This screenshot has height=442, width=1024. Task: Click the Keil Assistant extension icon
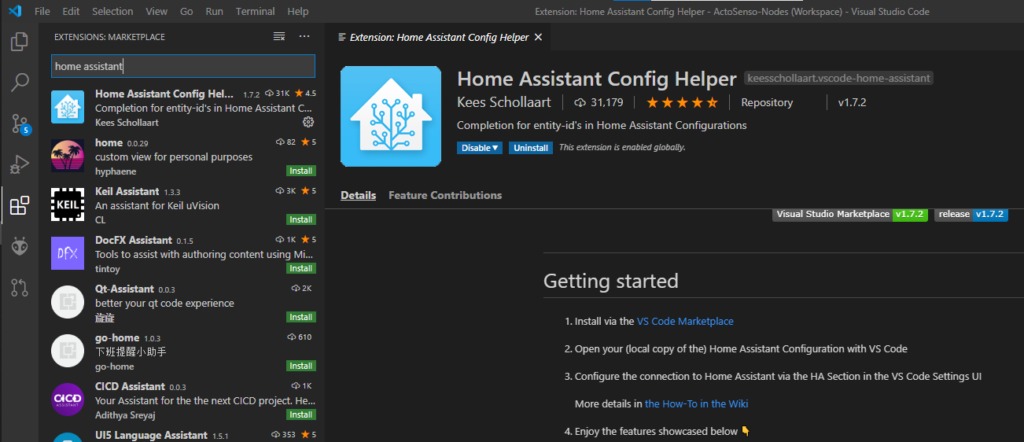(x=68, y=204)
